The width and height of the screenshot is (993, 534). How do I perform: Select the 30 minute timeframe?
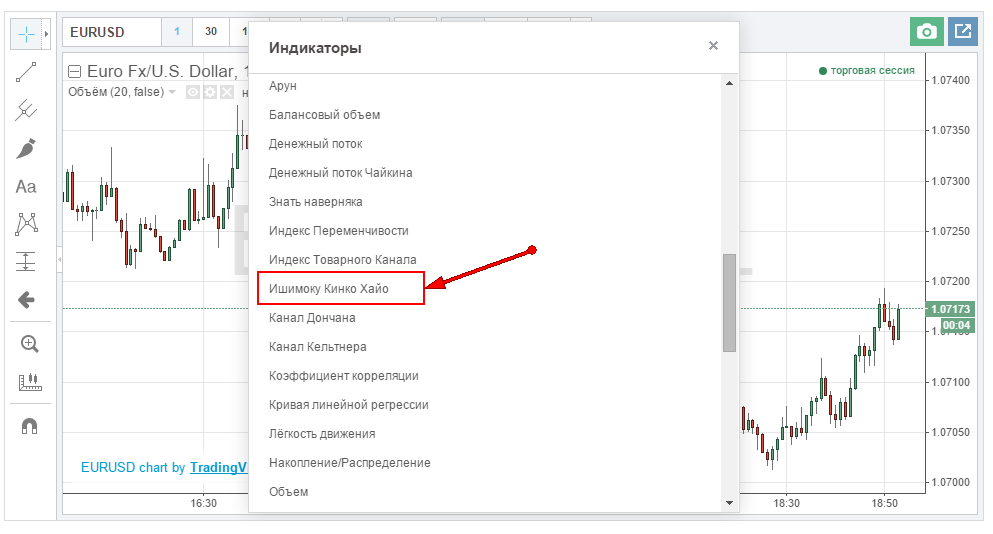tap(211, 32)
